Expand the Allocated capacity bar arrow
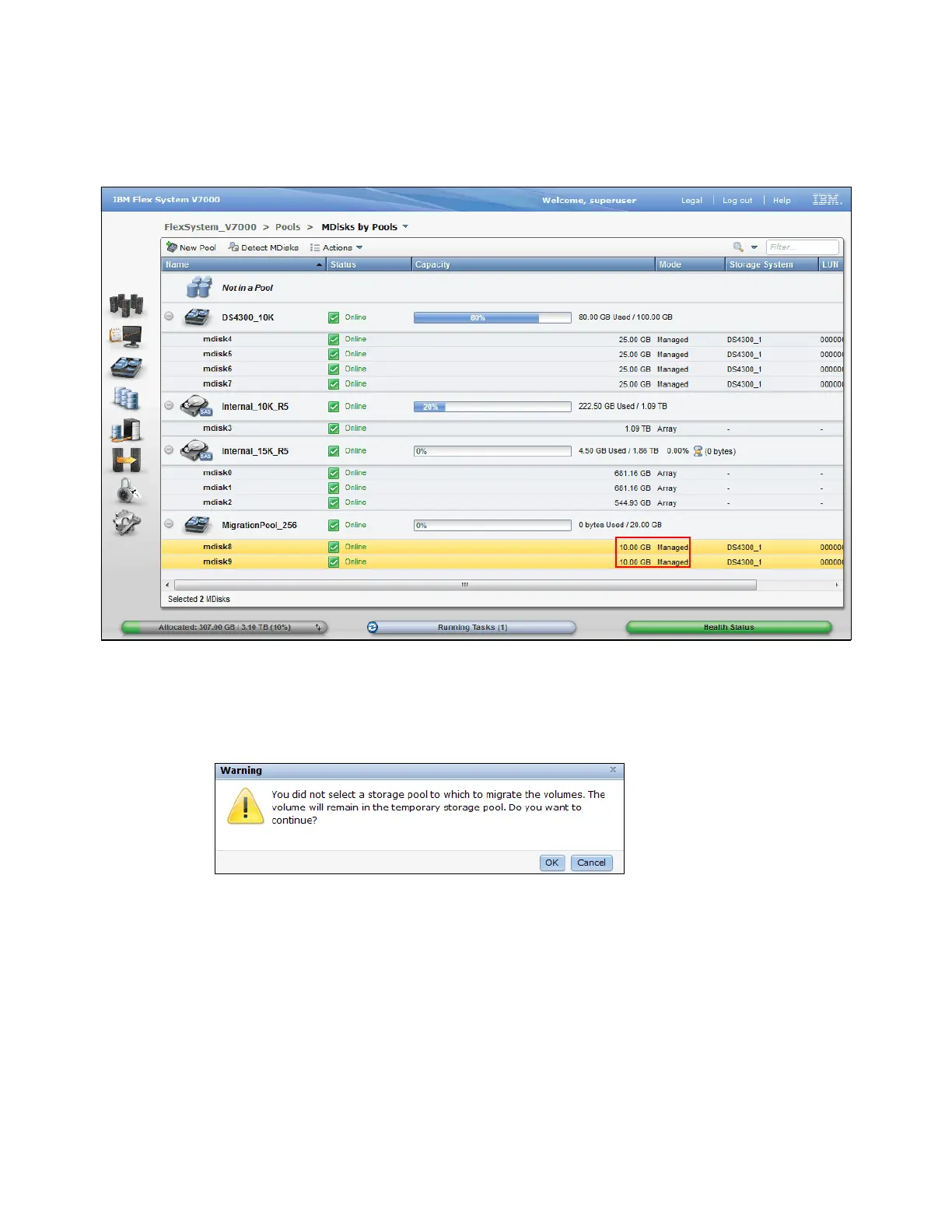 pos(318,628)
